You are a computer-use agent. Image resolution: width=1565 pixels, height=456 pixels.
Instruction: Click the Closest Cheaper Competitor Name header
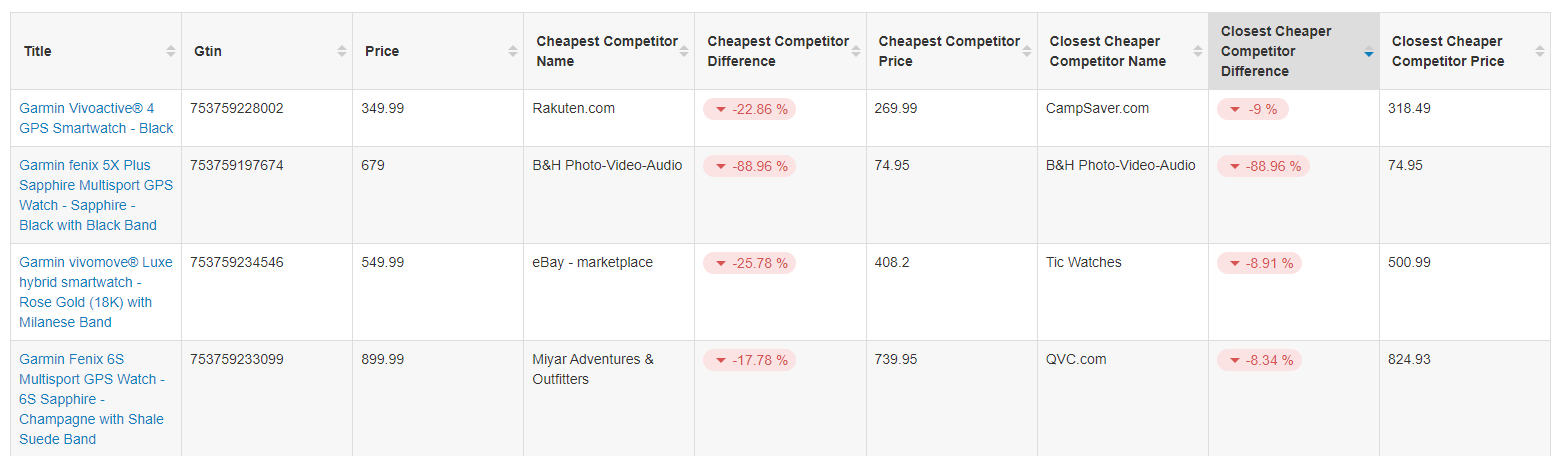(x=1107, y=51)
